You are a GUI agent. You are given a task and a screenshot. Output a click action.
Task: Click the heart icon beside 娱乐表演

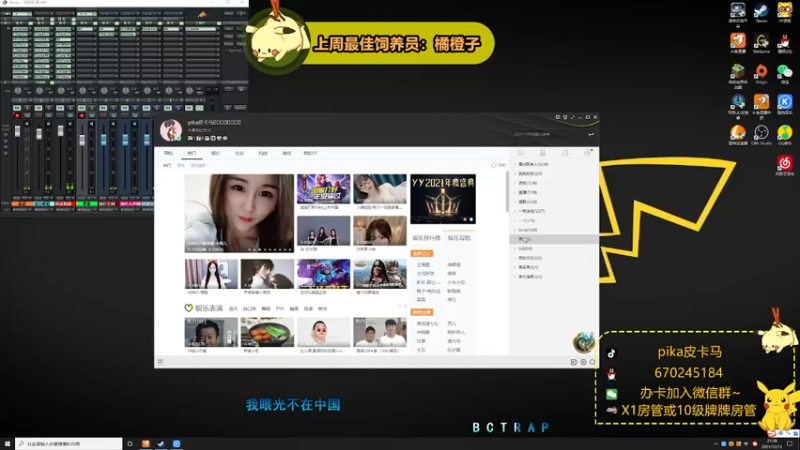pyautogui.click(x=188, y=308)
